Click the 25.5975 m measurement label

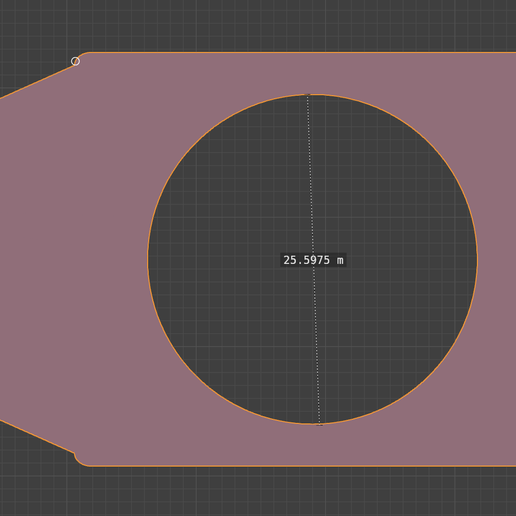coord(313,260)
